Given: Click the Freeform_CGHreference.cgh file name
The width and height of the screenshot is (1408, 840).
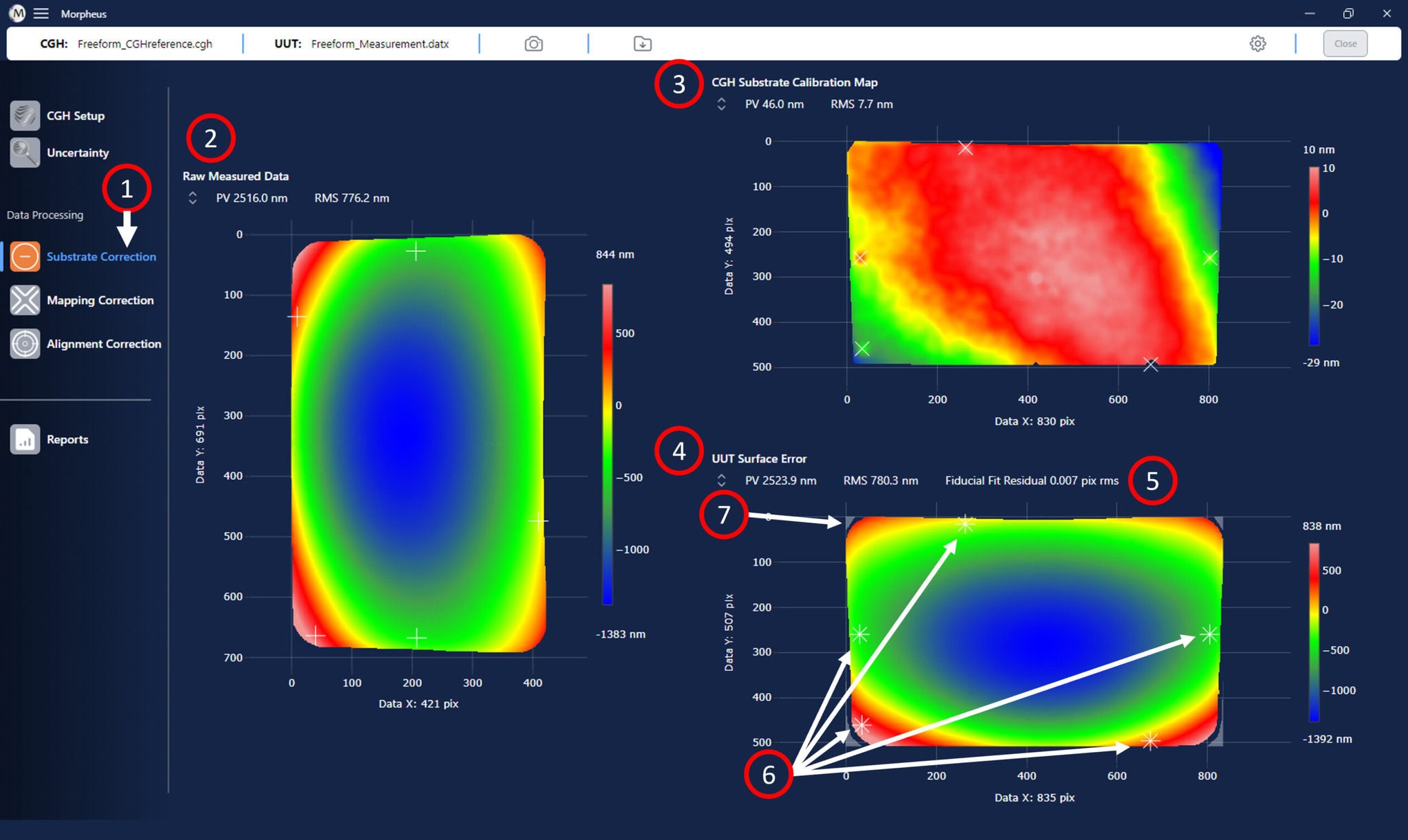Looking at the screenshot, I should pos(144,44).
